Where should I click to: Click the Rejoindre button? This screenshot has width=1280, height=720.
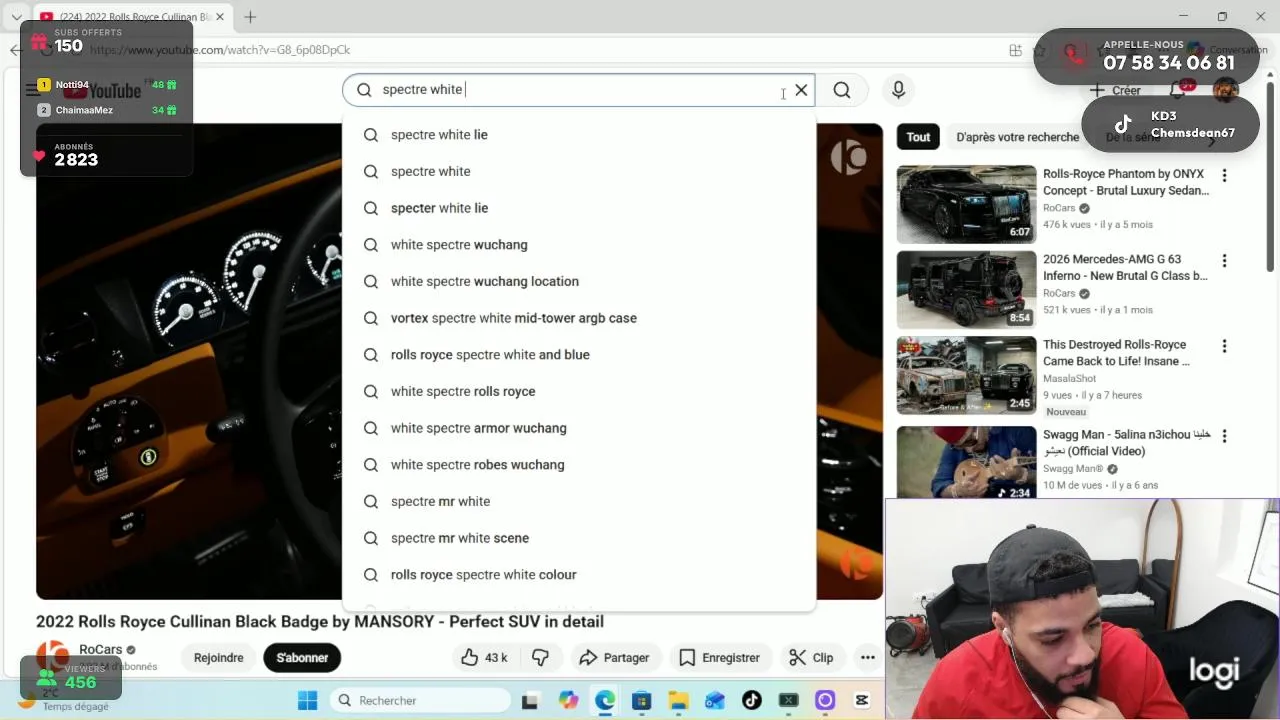[x=218, y=658]
